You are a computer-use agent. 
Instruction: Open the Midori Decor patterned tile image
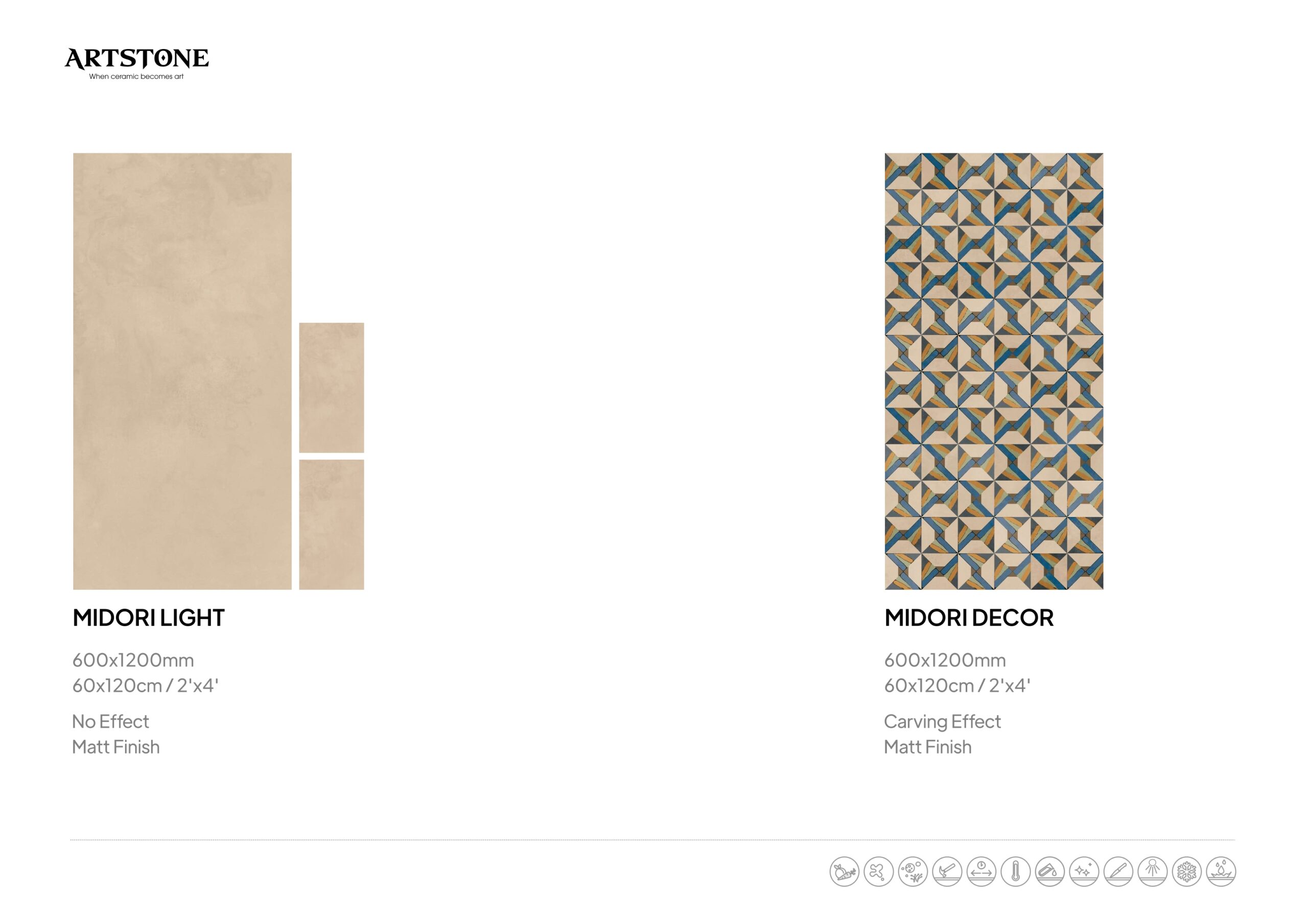click(x=994, y=371)
